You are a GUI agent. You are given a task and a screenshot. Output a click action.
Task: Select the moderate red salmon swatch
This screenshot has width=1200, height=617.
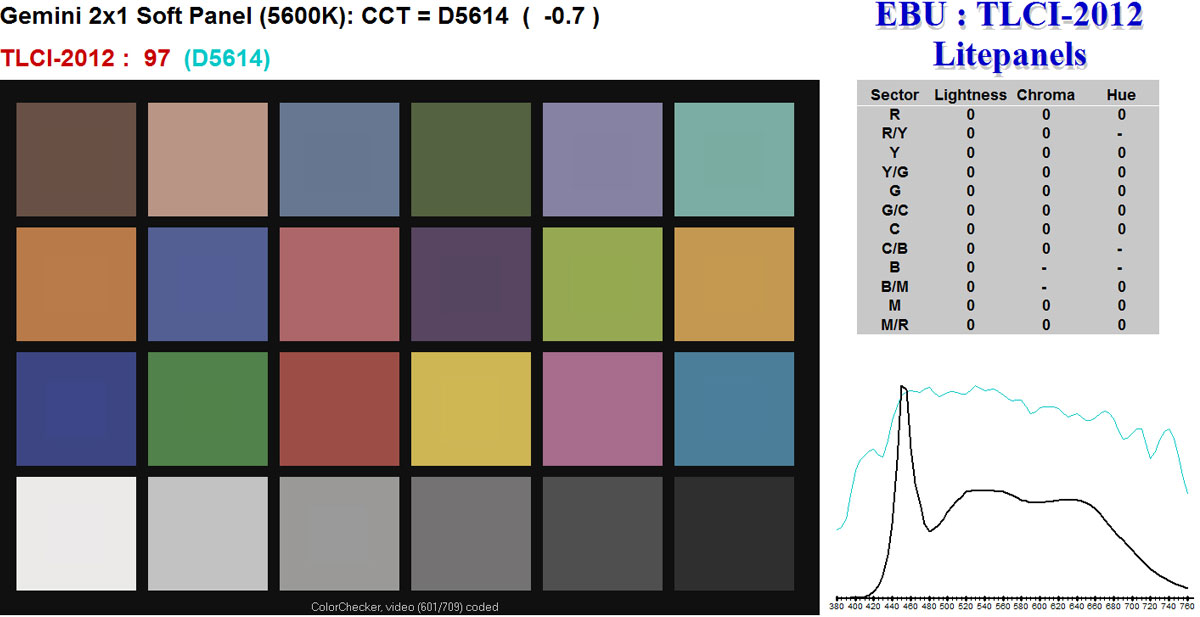tap(339, 284)
